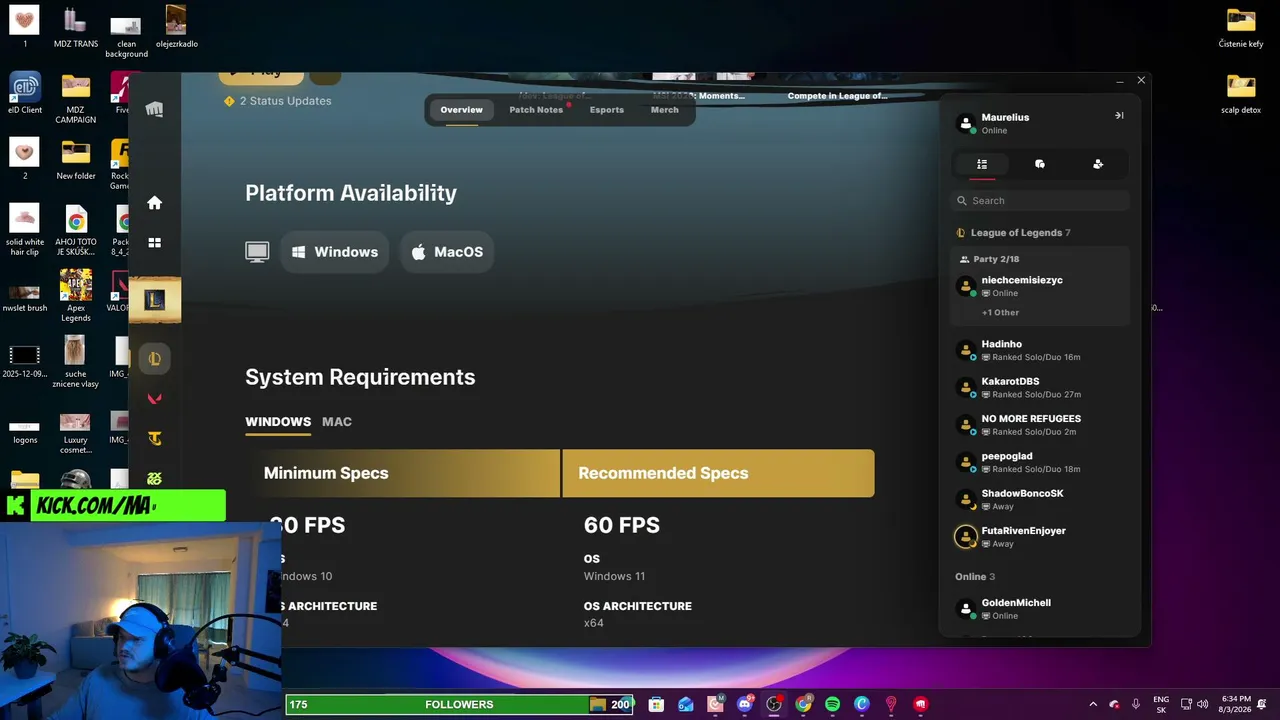1280x720 pixels.
Task: Select the 'clean background' desktop image
Action: click(126, 34)
